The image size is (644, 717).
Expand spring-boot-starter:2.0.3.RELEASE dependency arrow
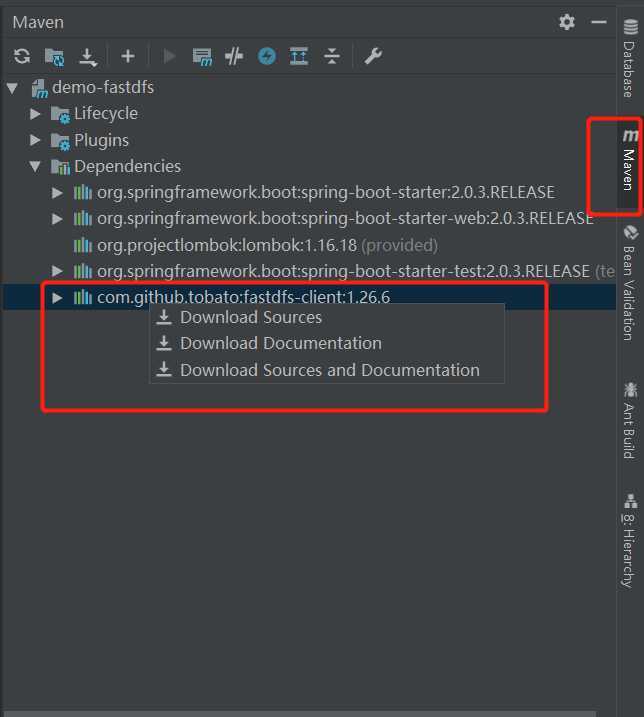point(57,193)
